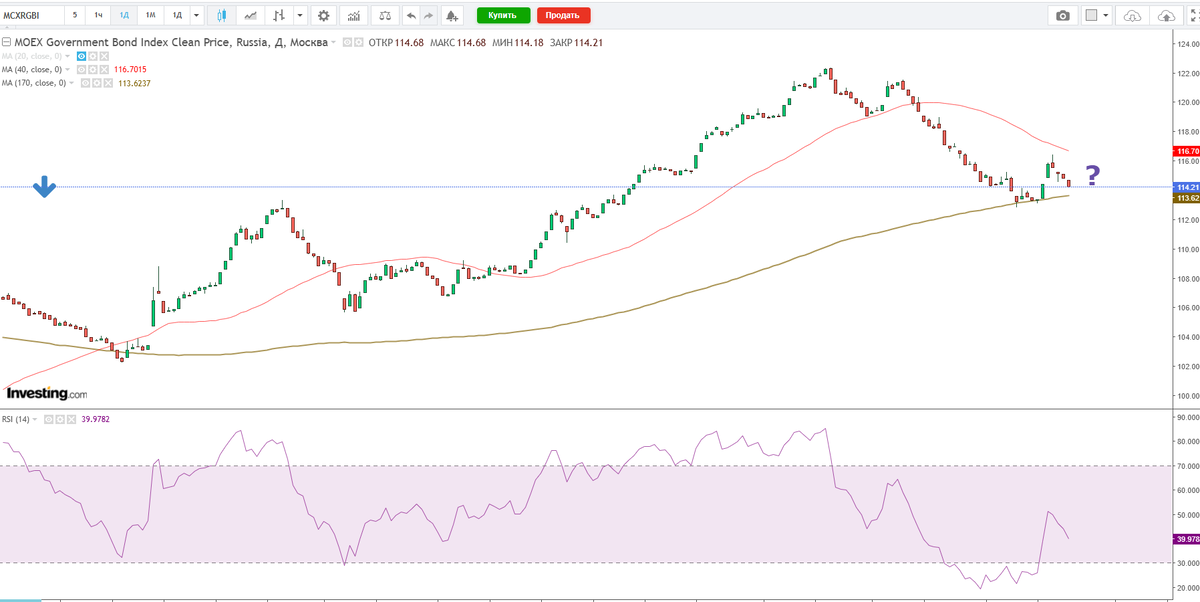Open the indicators icon in toolbar
The width and height of the screenshot is (1200, 602).
click(353, 15)
